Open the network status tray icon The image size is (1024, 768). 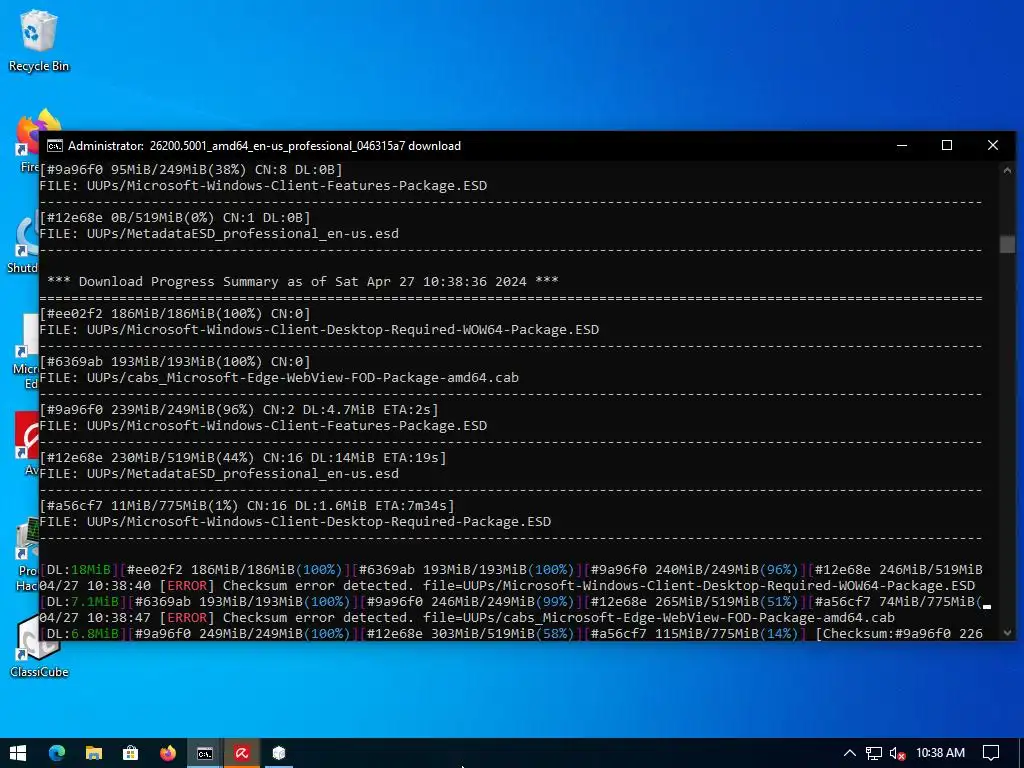point(874,753)
